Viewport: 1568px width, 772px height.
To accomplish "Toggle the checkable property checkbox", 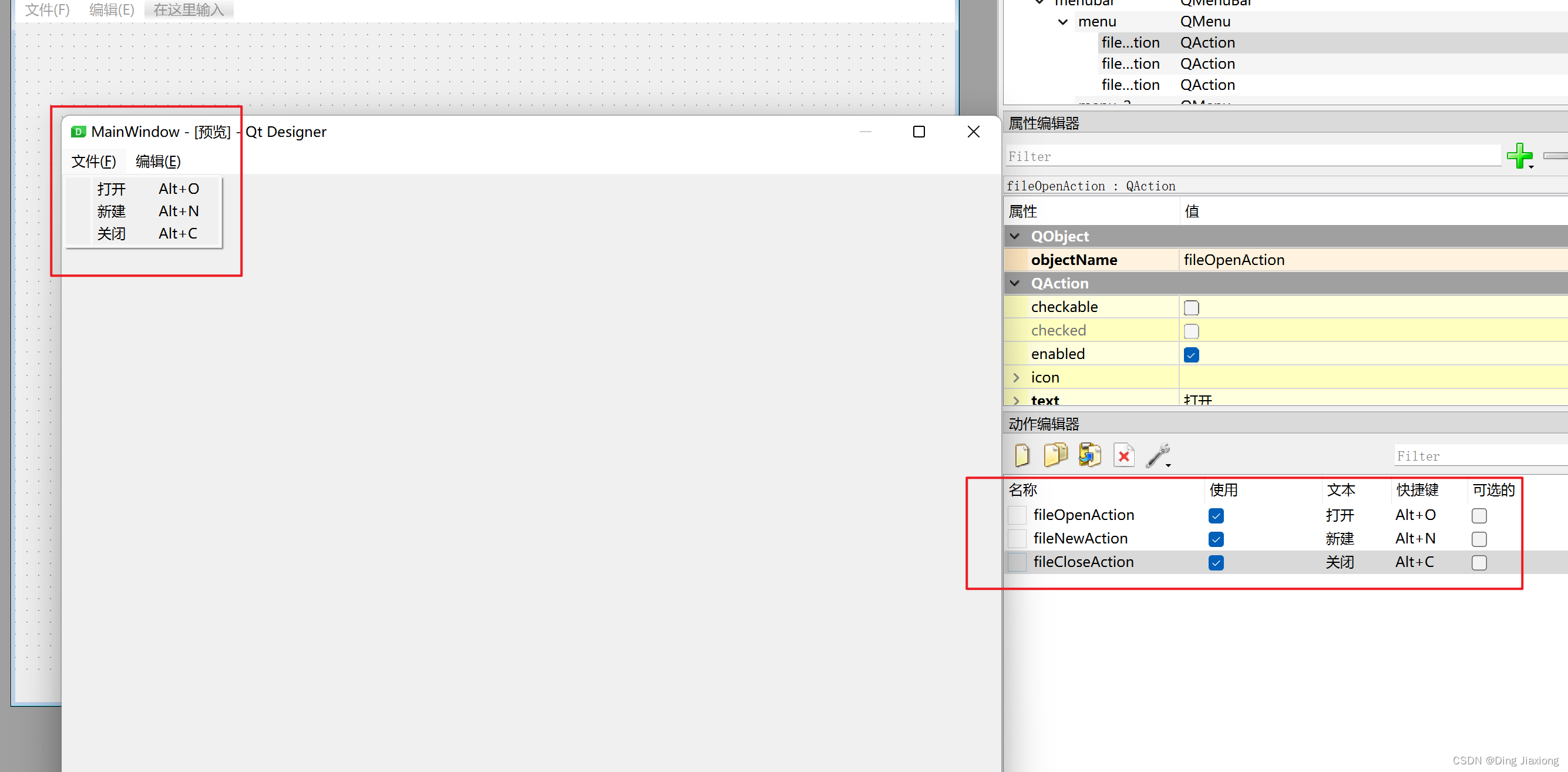I will point(1190,307).
